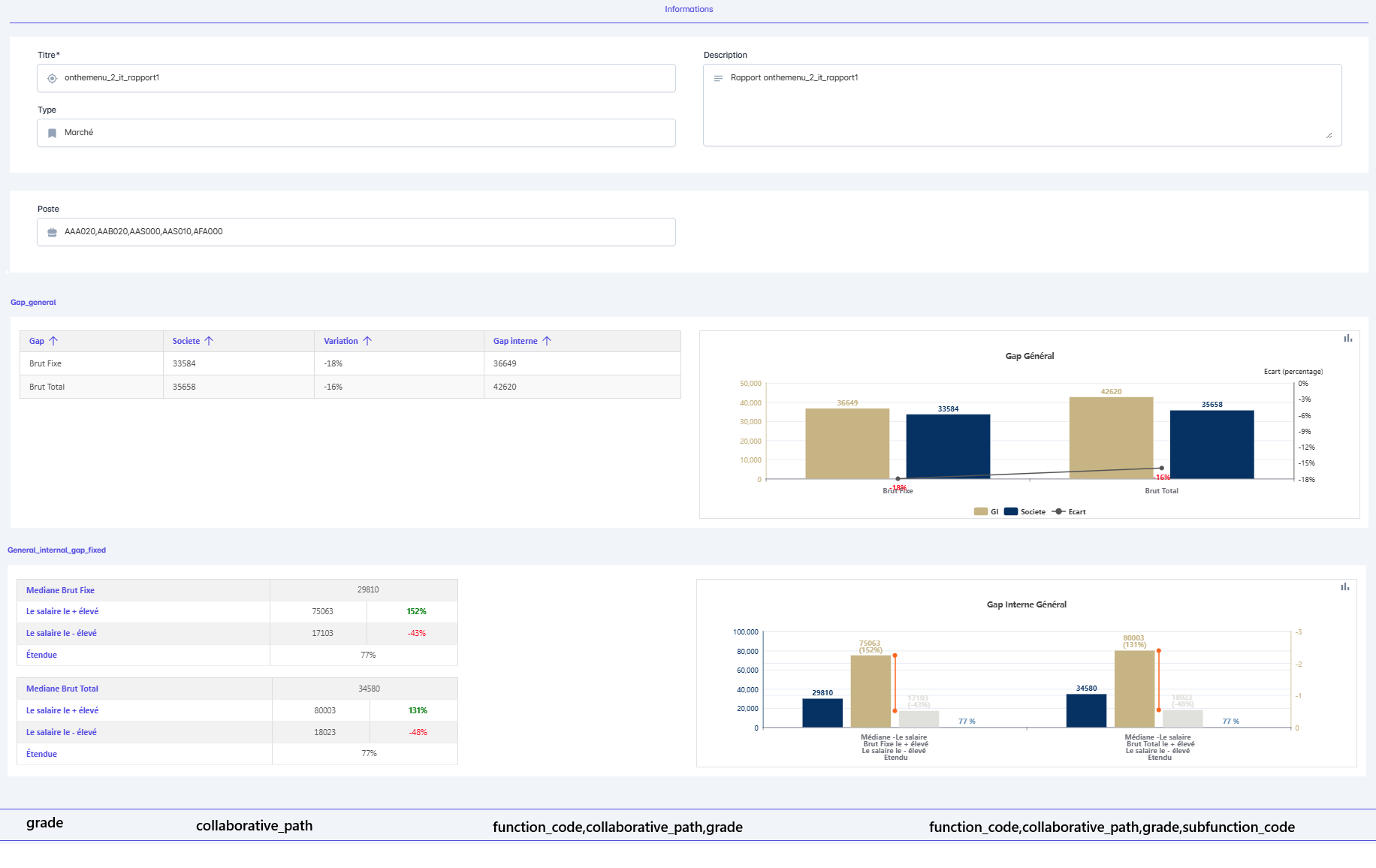Toggle Societe series in chart legend
This screenshot has height=868, width=1376.
tap(1024, 512)
